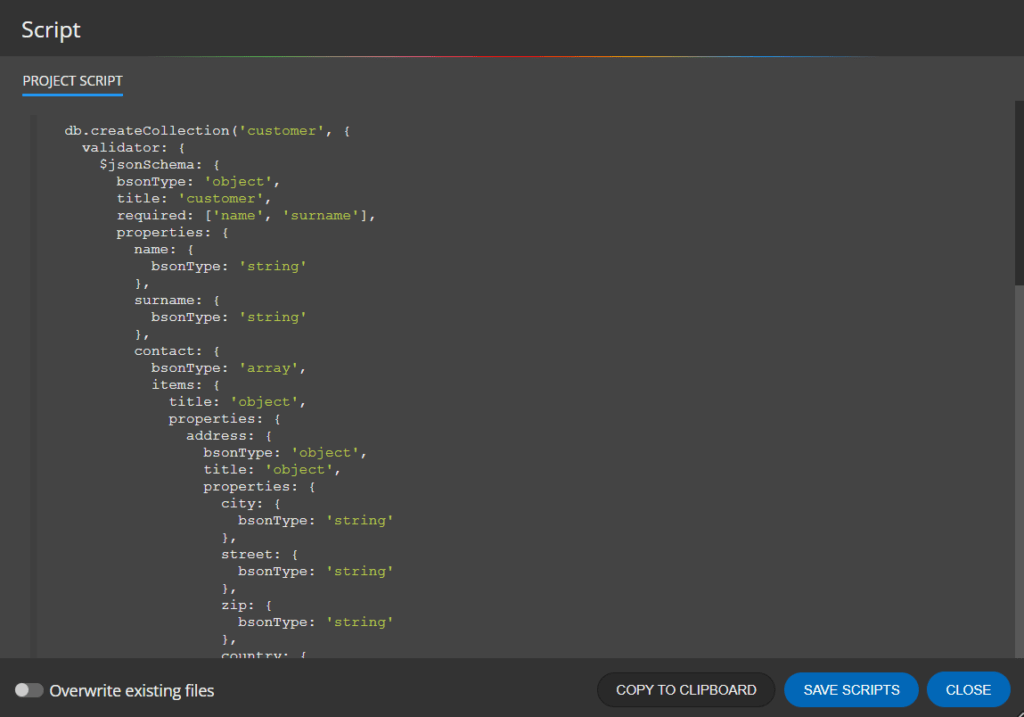Click the SAVE SCRIPTS button

(851, 690)
